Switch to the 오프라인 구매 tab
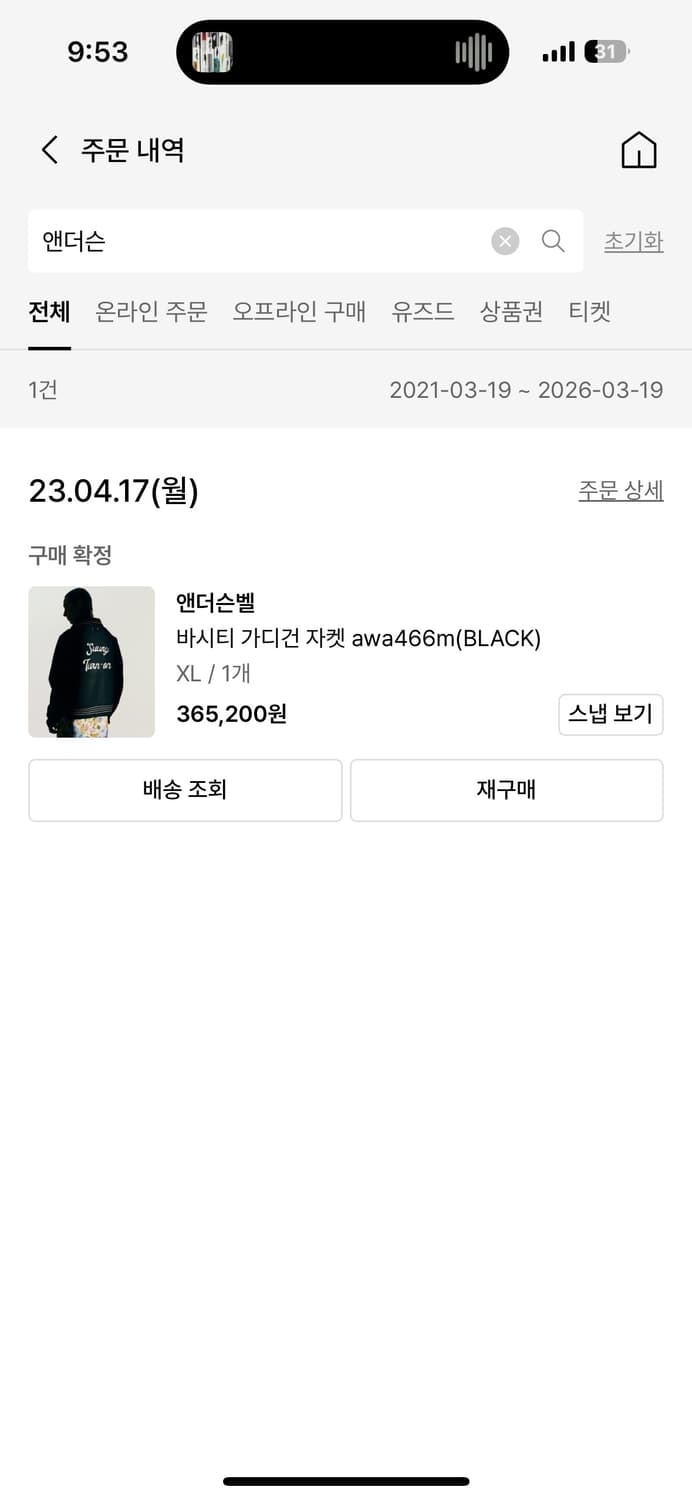 point(299,312)
